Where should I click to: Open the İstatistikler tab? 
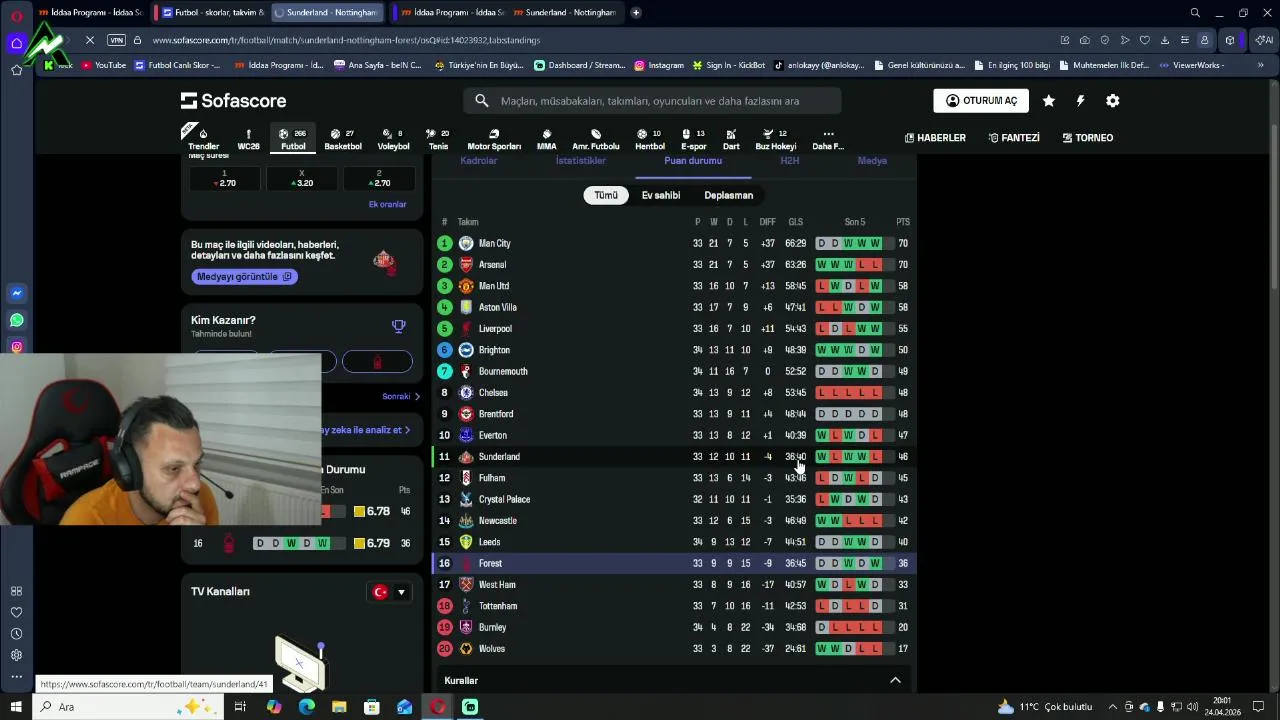click(x=581, y=161)
